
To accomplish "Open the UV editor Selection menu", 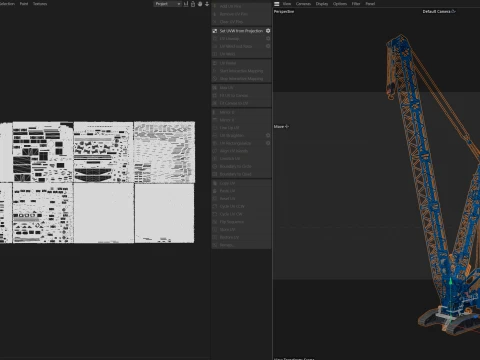I will tap(7, 4).
